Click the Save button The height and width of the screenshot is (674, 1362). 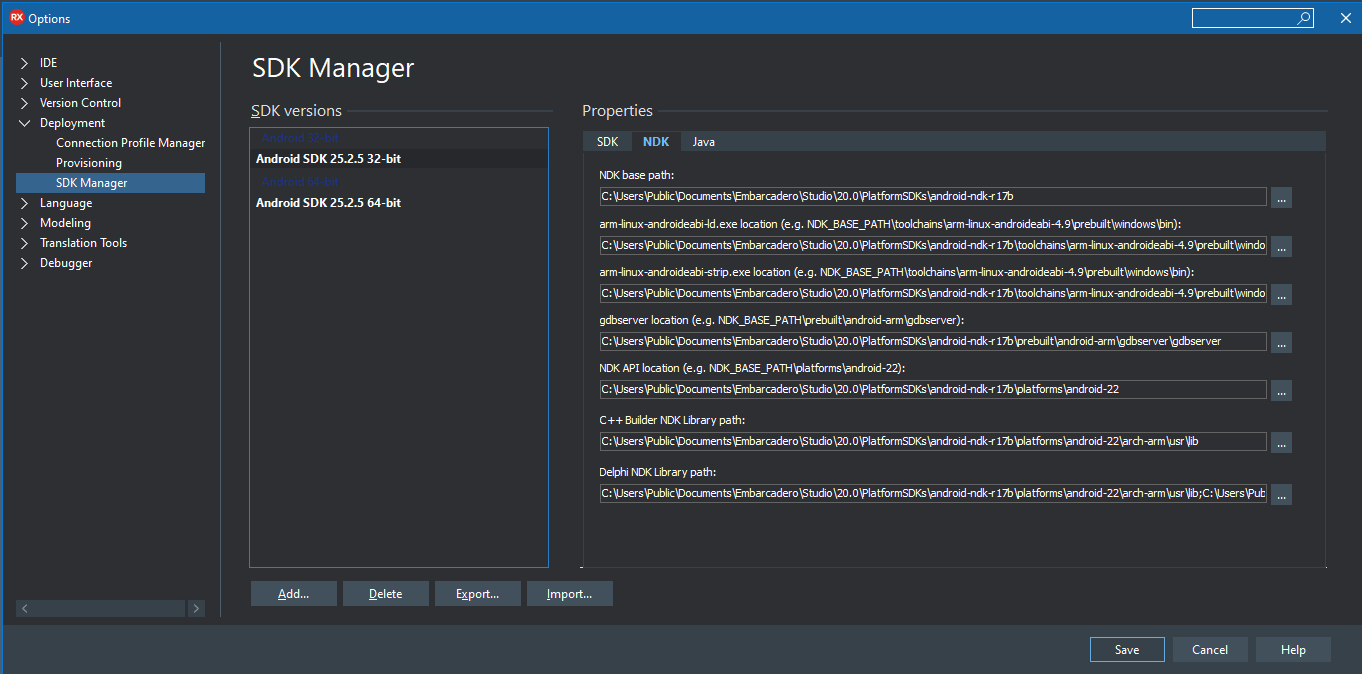click(1127, 650)
